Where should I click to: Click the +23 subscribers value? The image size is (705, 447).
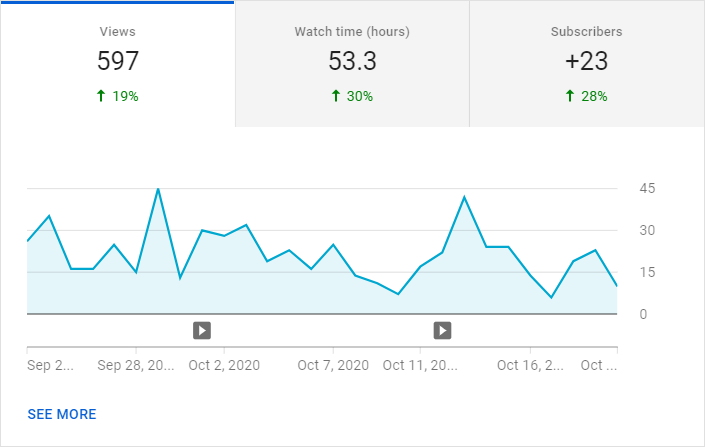tap(587, 61)
